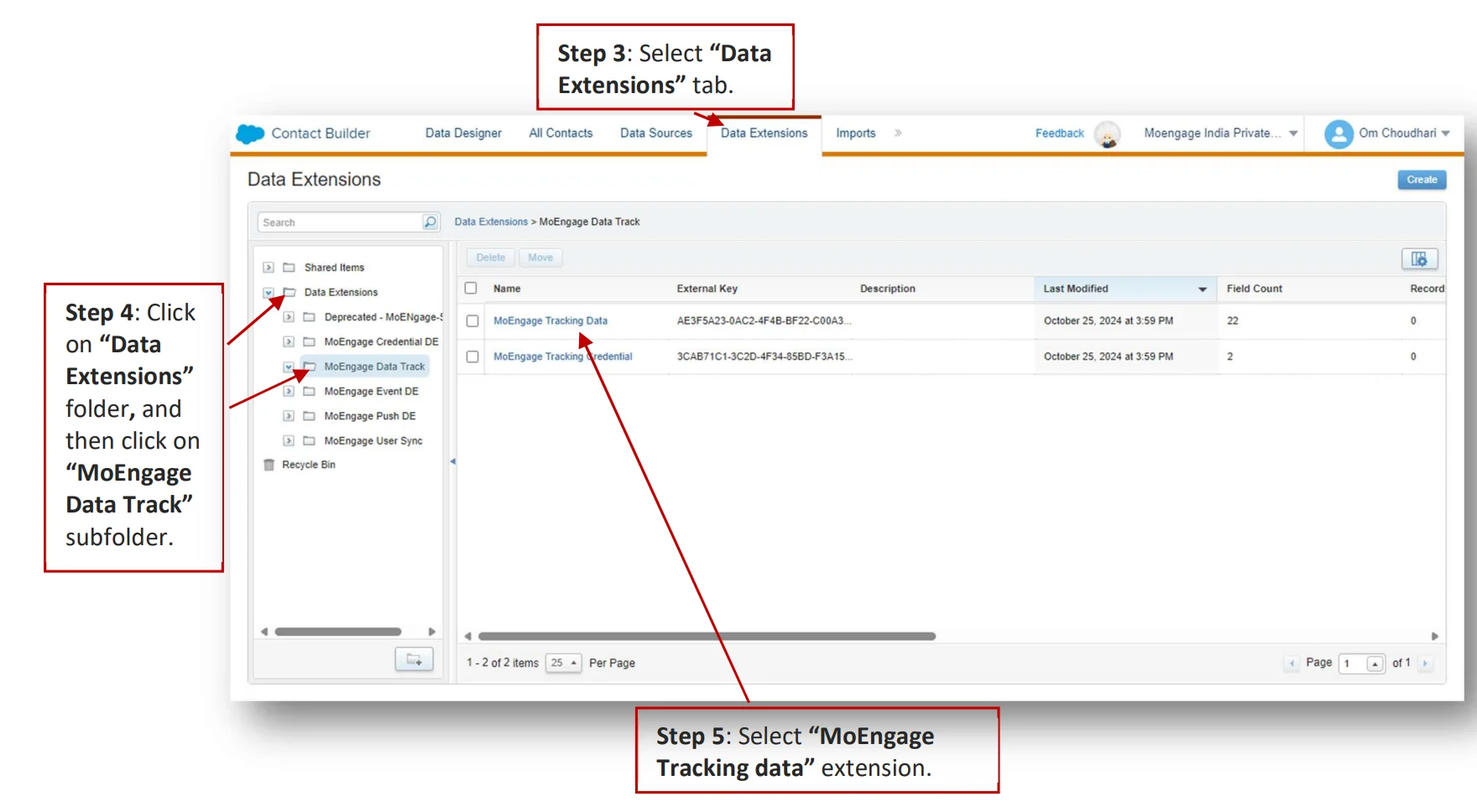The image size is (1477, 812).
Task: Open the MoEngage Tracking Credential extension link
Action: tap(563, 357)
